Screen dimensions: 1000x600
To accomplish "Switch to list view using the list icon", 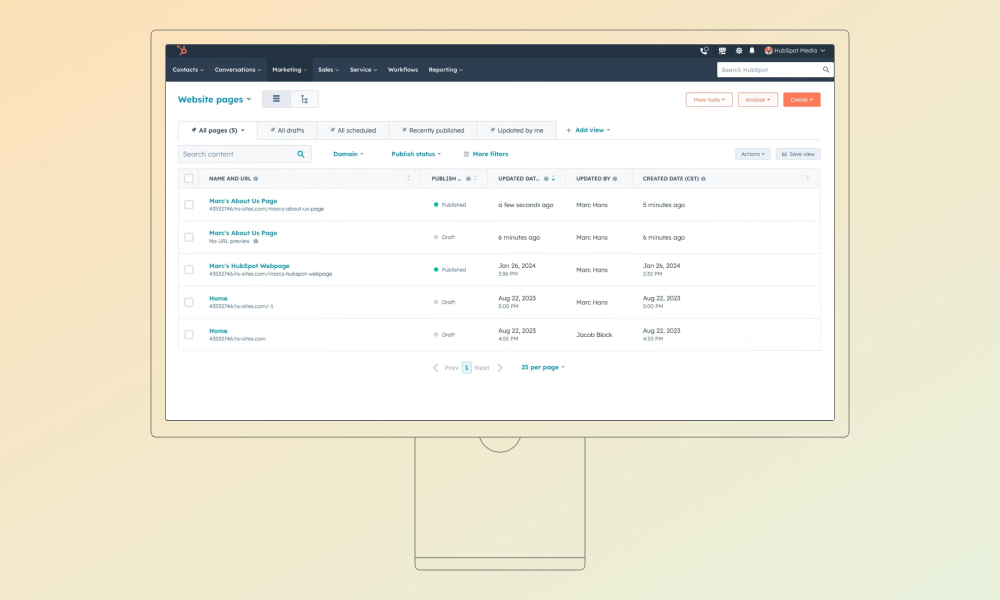I will [x=276, y=99].
